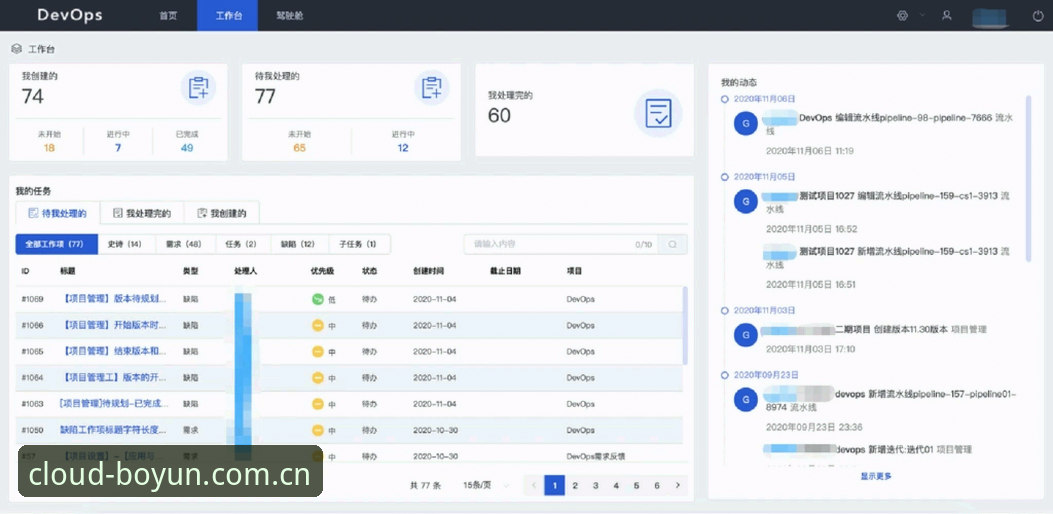1053x514 pixels.
Task: Click the user profile icon in the header
Action: coord(947,15)
